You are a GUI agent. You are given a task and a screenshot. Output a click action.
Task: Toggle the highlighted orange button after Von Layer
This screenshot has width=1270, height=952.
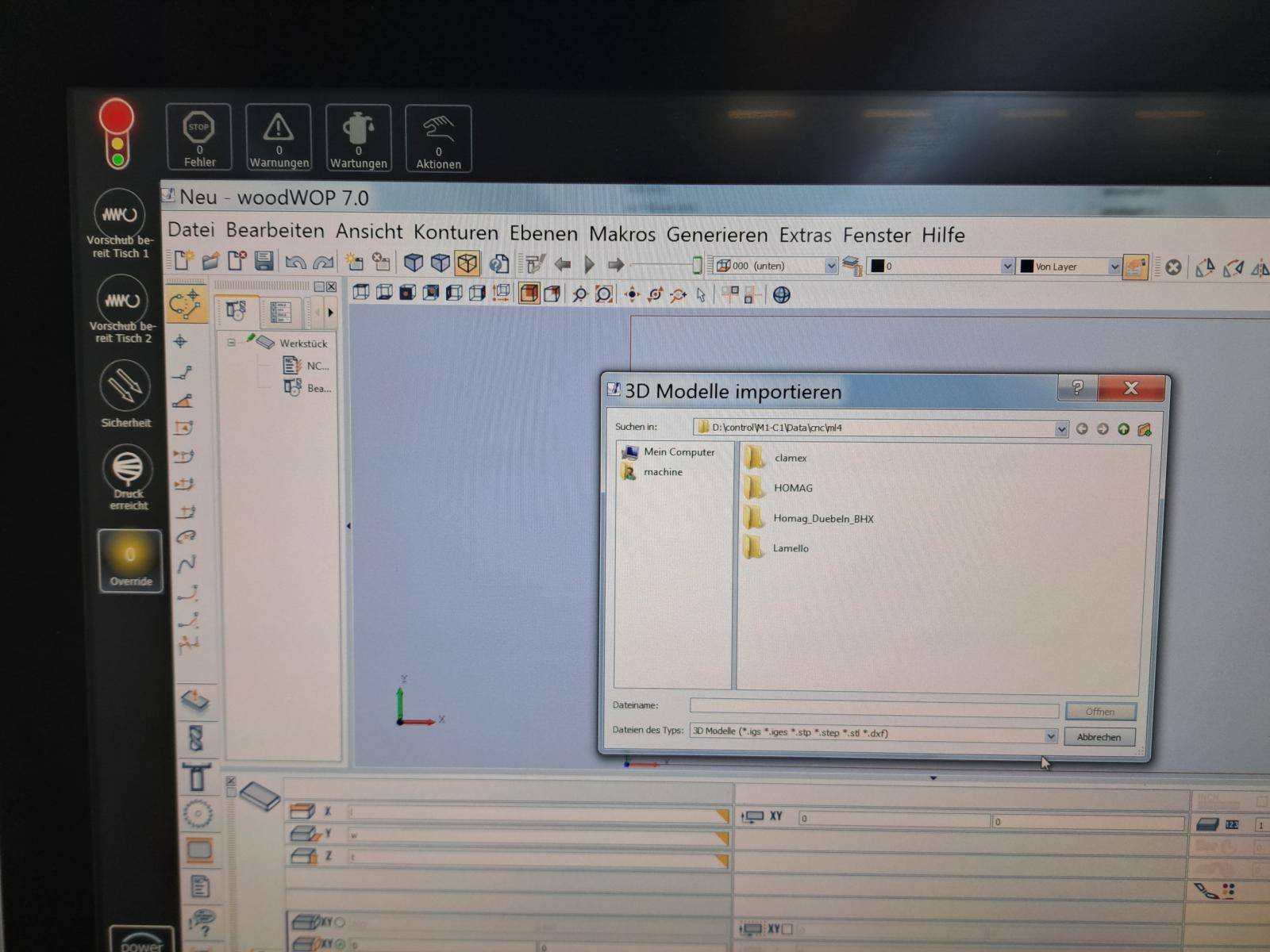tap(1136, 267)
